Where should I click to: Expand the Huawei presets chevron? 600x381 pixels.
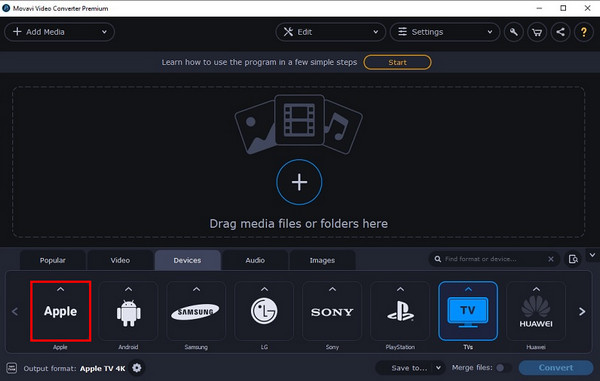(x=536, y=290)
